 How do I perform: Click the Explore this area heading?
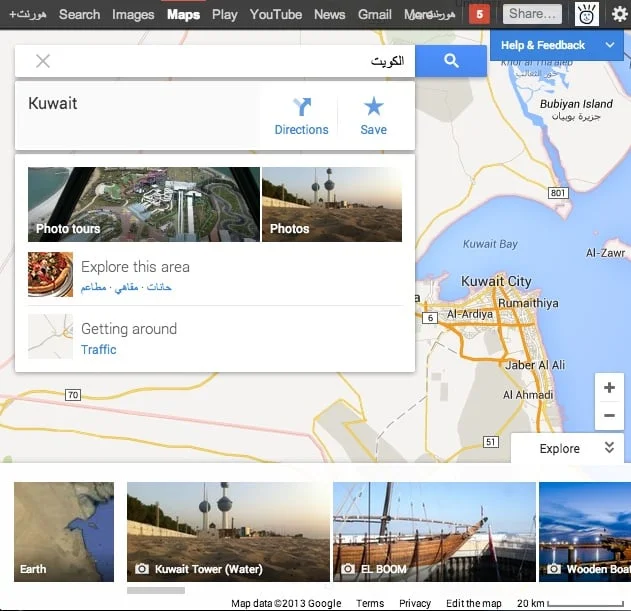click(x=135, y=266)
